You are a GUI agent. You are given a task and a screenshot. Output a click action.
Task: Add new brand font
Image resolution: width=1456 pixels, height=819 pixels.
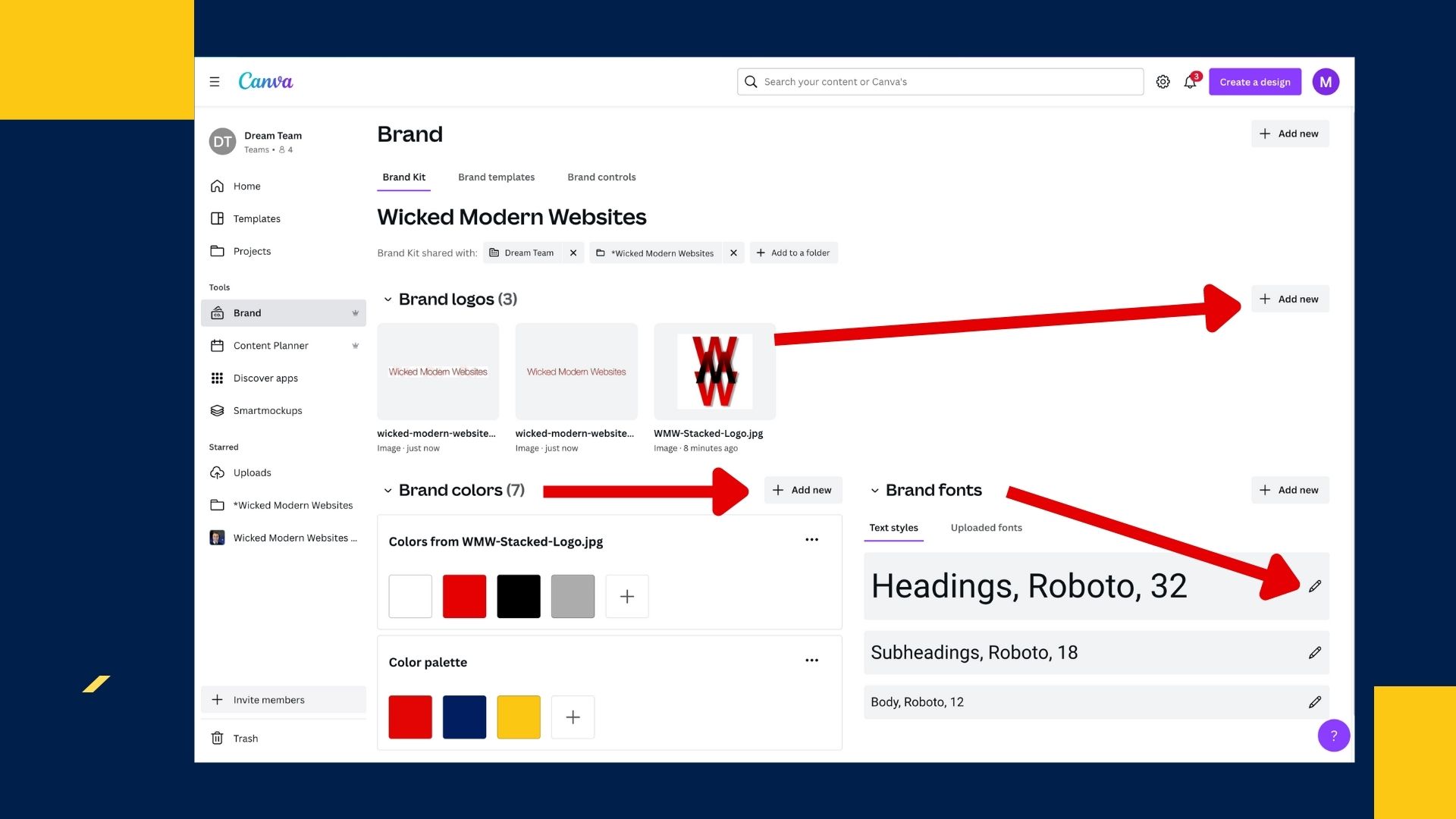coord(1290,491)
